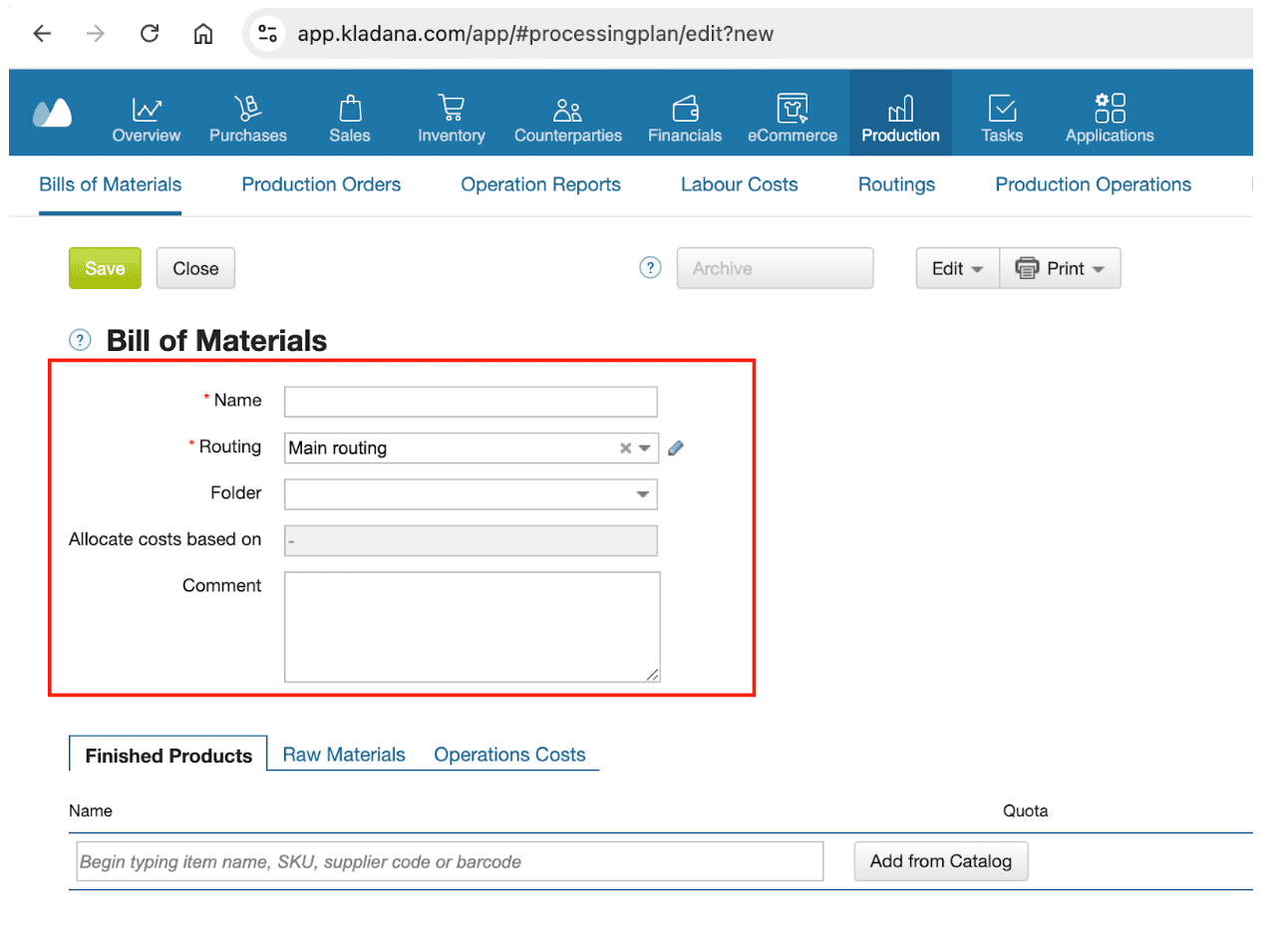The width and height of the screenshot is (1288, 933).
Task: Click the browser home icon
Action: (203, 34)
